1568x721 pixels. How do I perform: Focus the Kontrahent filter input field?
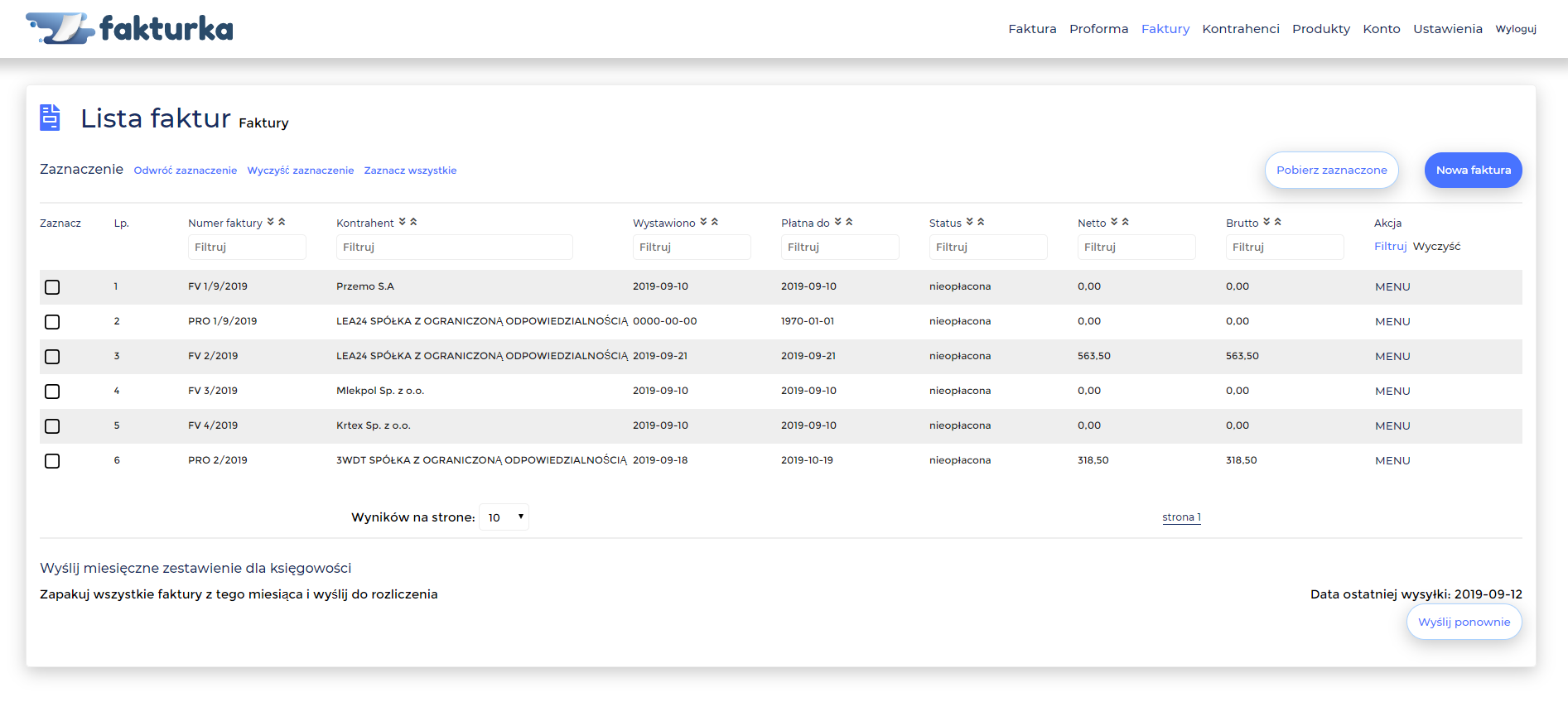tap(454, 248)
